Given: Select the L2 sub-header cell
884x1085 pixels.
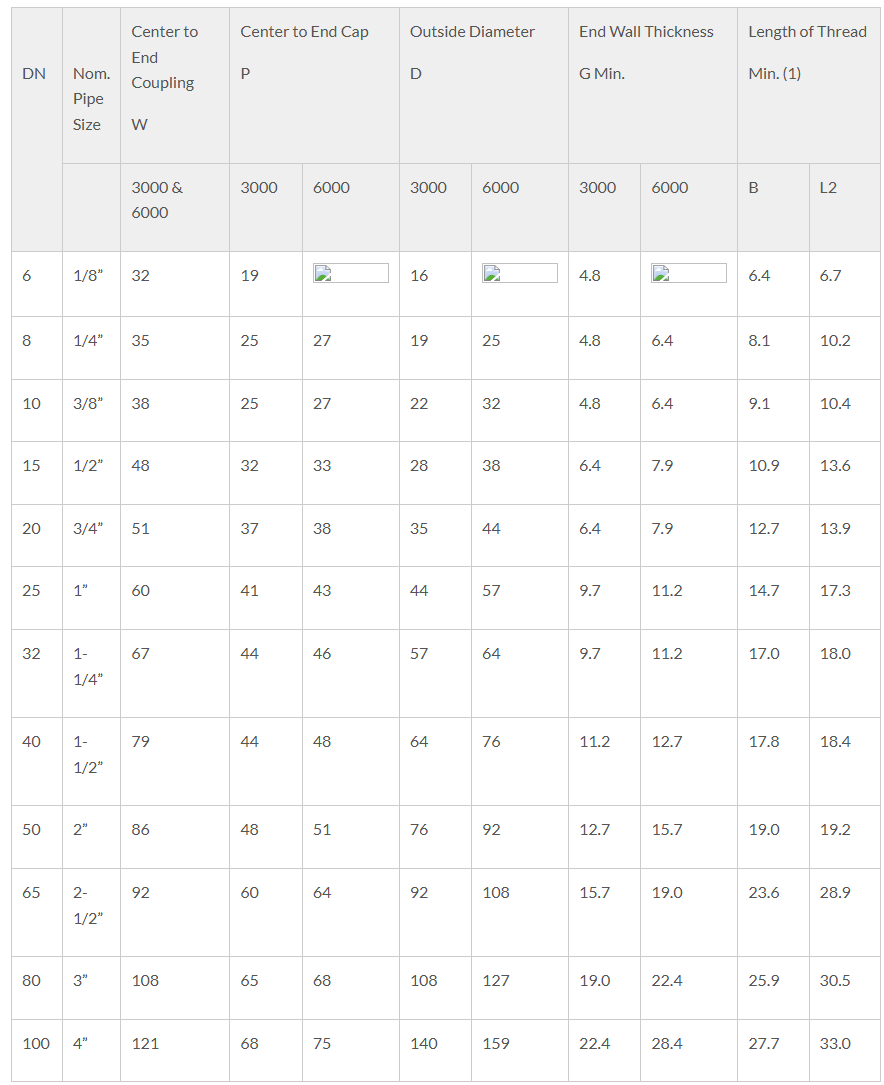Looking at the screenshot, I should coord(845,208).
